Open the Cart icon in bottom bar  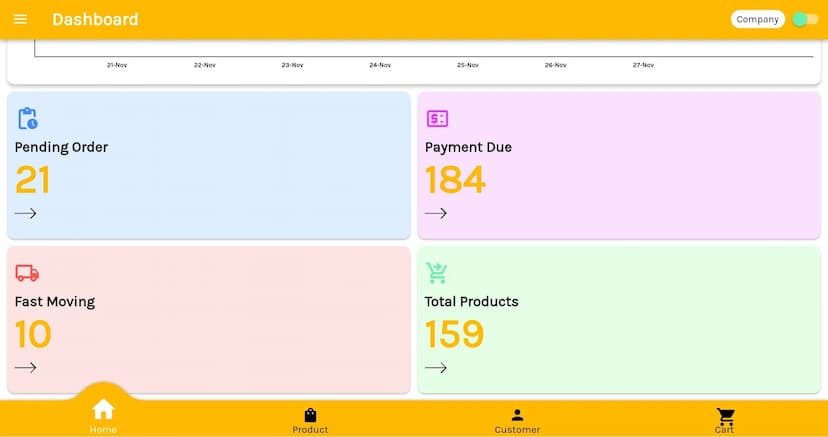[725, 416]
